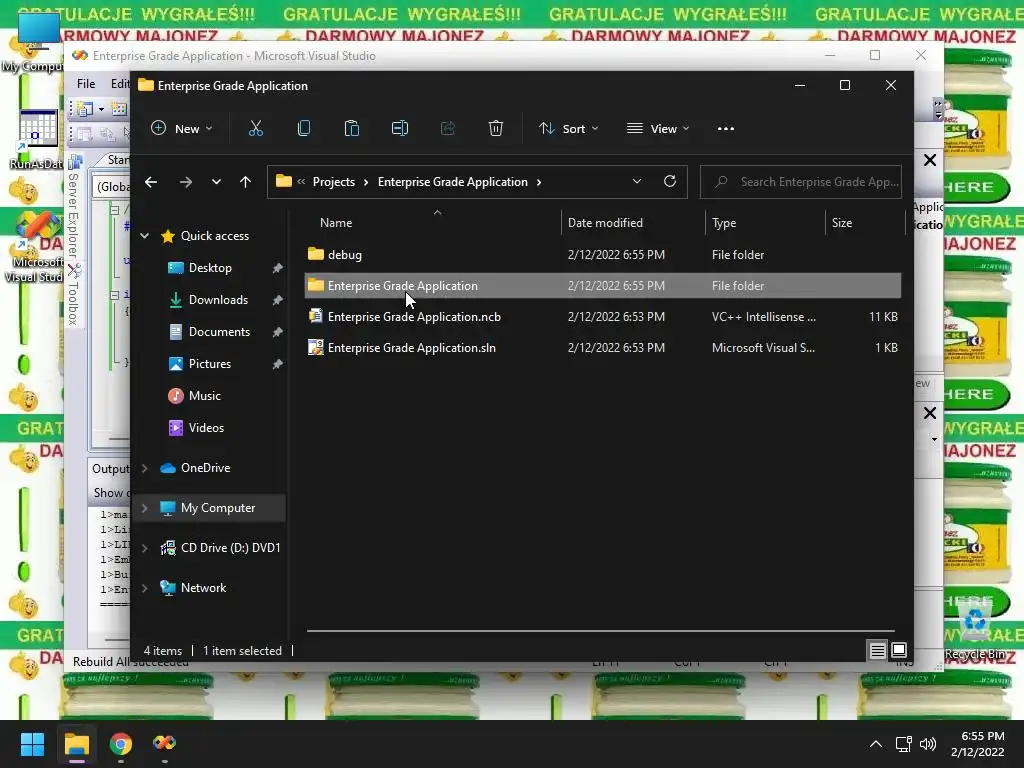The width and height of the screenshot is (1024, 768).
Task: Switch to details view icon in status bar
Action: coord(878,650)
